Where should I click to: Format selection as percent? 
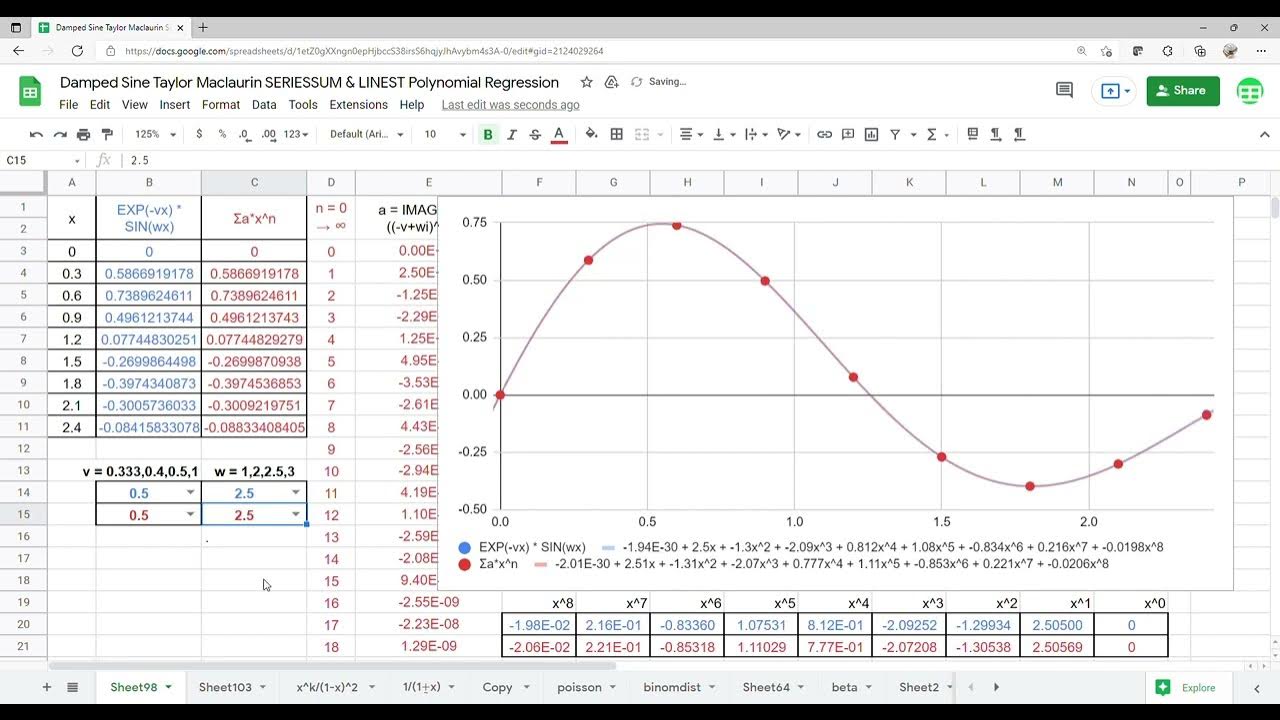pos(222,134)
